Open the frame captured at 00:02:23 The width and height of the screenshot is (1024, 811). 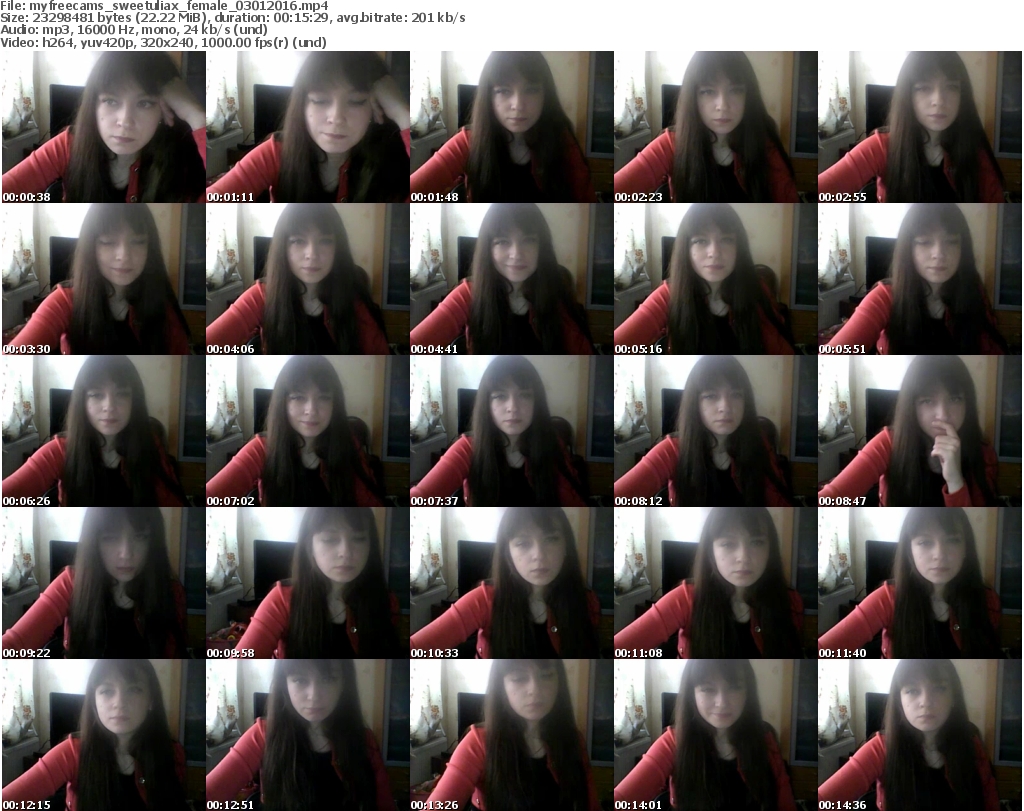(716, 127)
